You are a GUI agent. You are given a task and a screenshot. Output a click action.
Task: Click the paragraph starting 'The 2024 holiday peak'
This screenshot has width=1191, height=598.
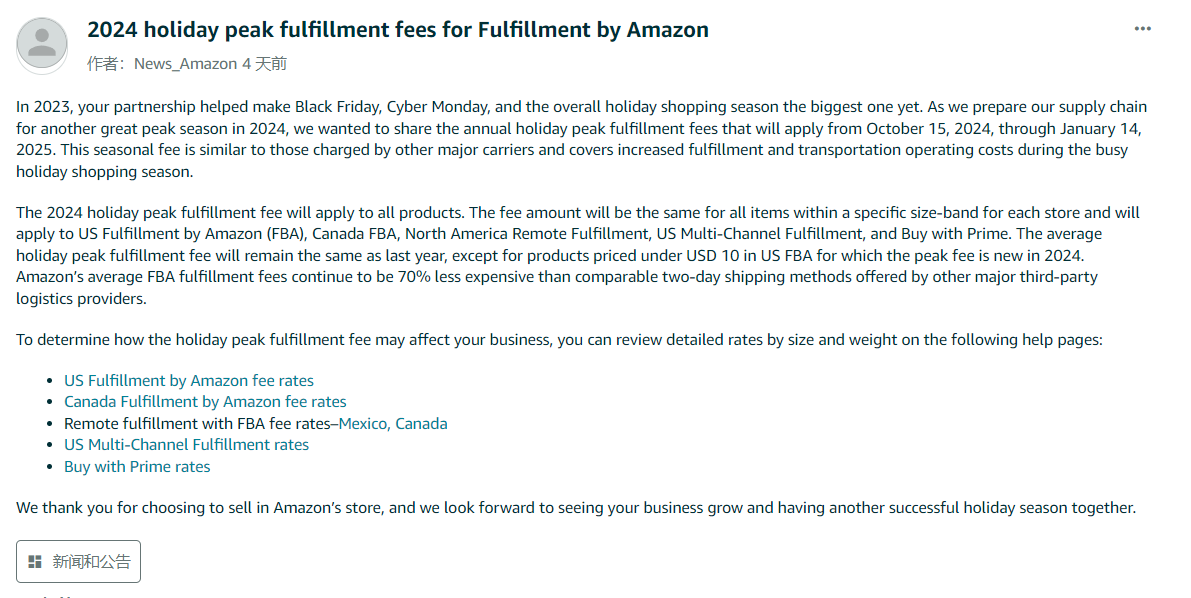click(578, 255)
